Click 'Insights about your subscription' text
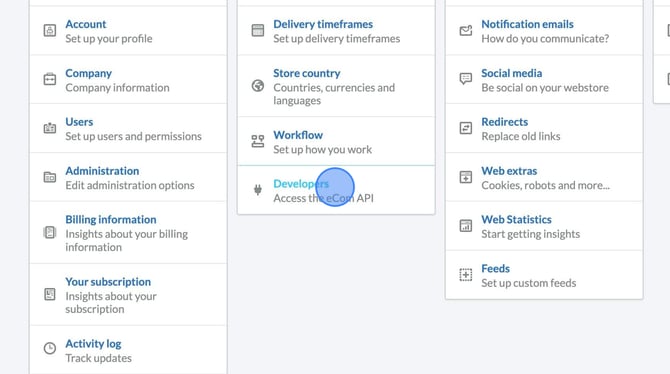Viewport: 670px width, 374px height. click(x=111, y=303)
